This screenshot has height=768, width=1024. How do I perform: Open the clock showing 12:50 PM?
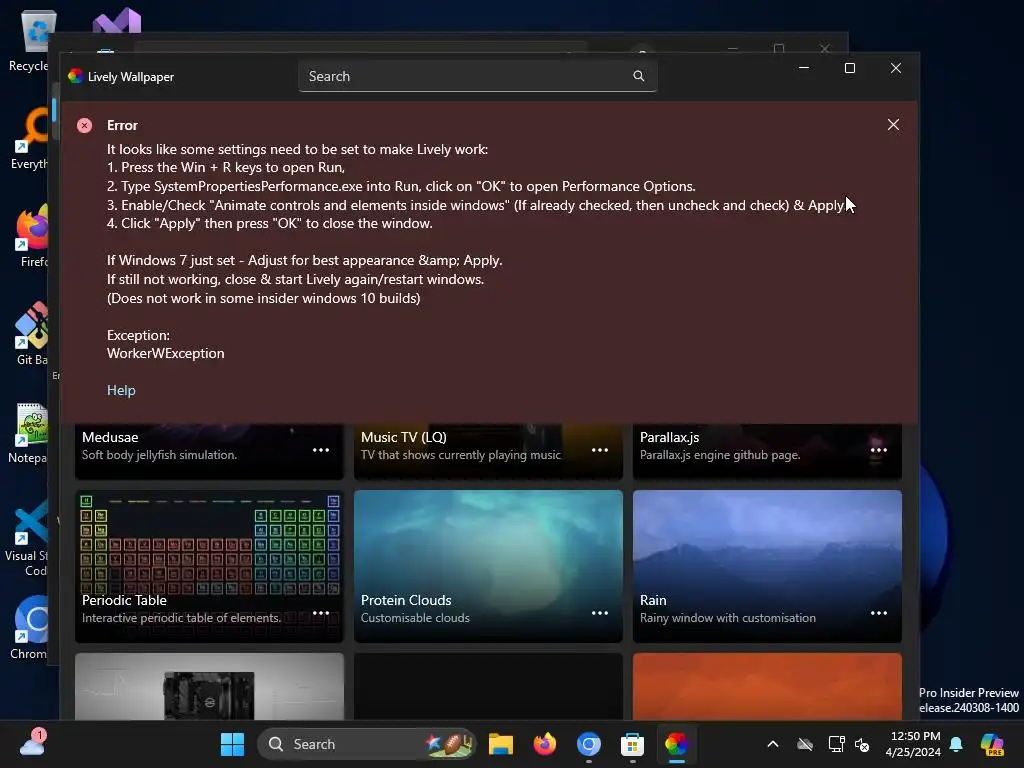pyautogui.click(x=912, y=744)
